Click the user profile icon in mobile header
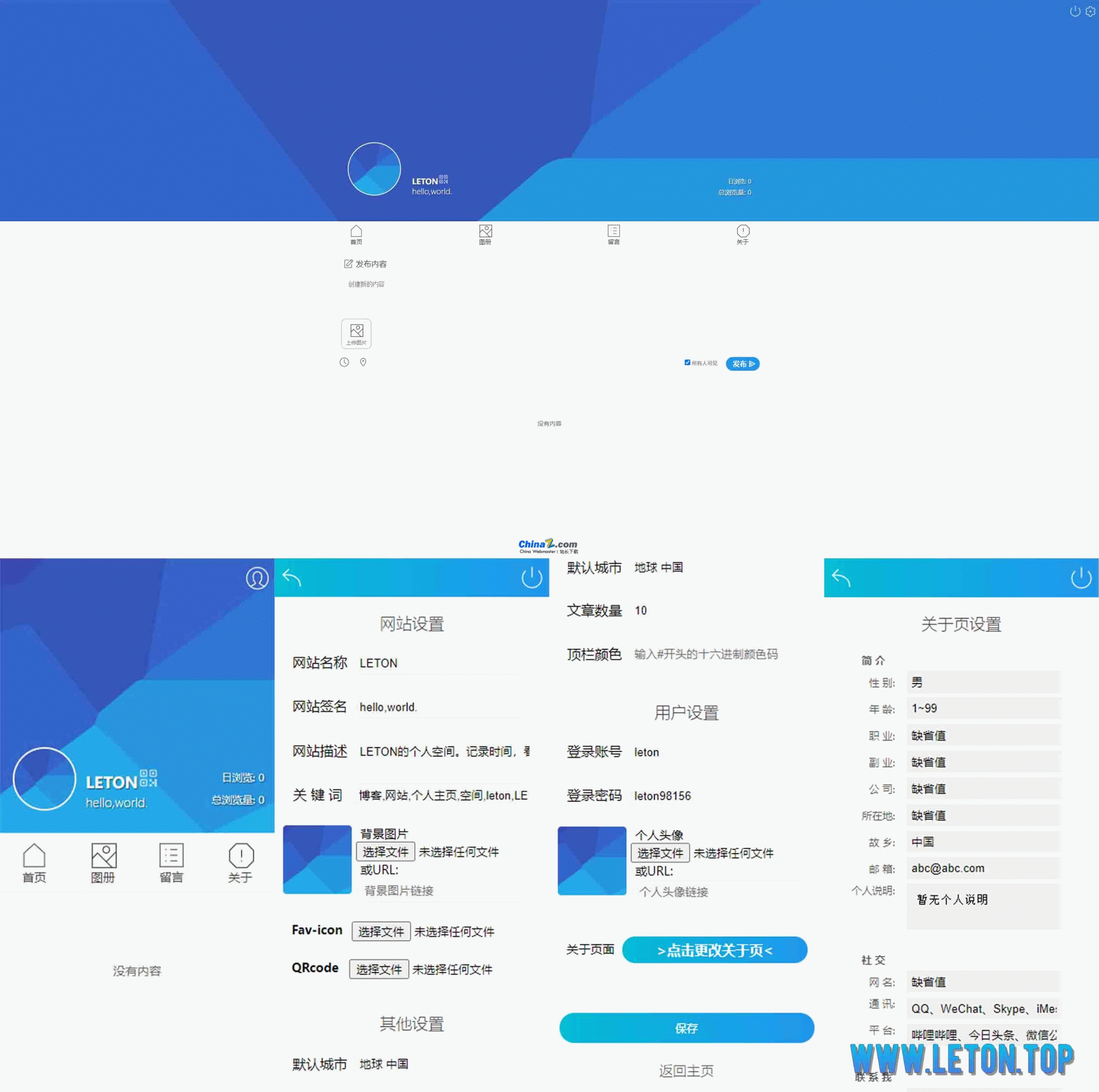 (x=257, y=578)
